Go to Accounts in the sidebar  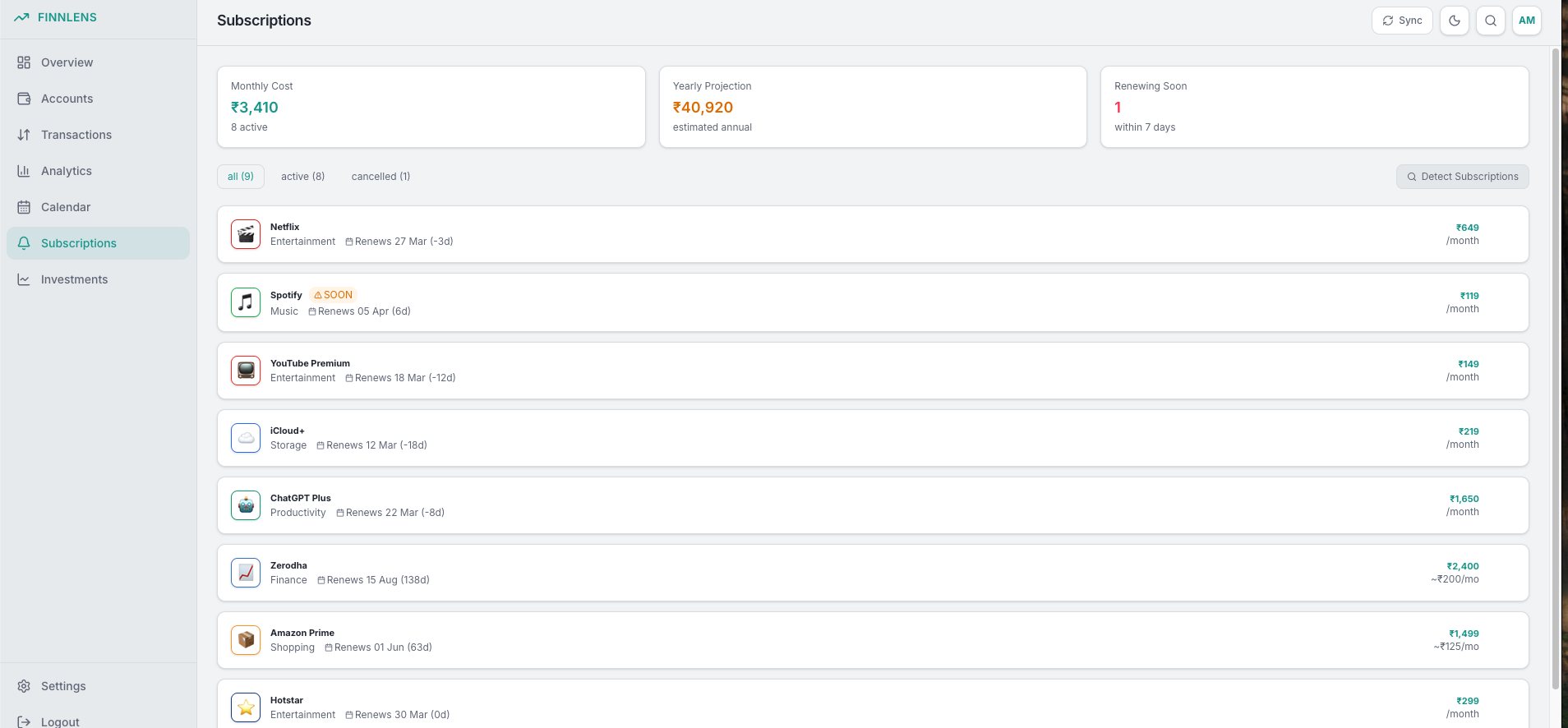(x=98, y=99)
